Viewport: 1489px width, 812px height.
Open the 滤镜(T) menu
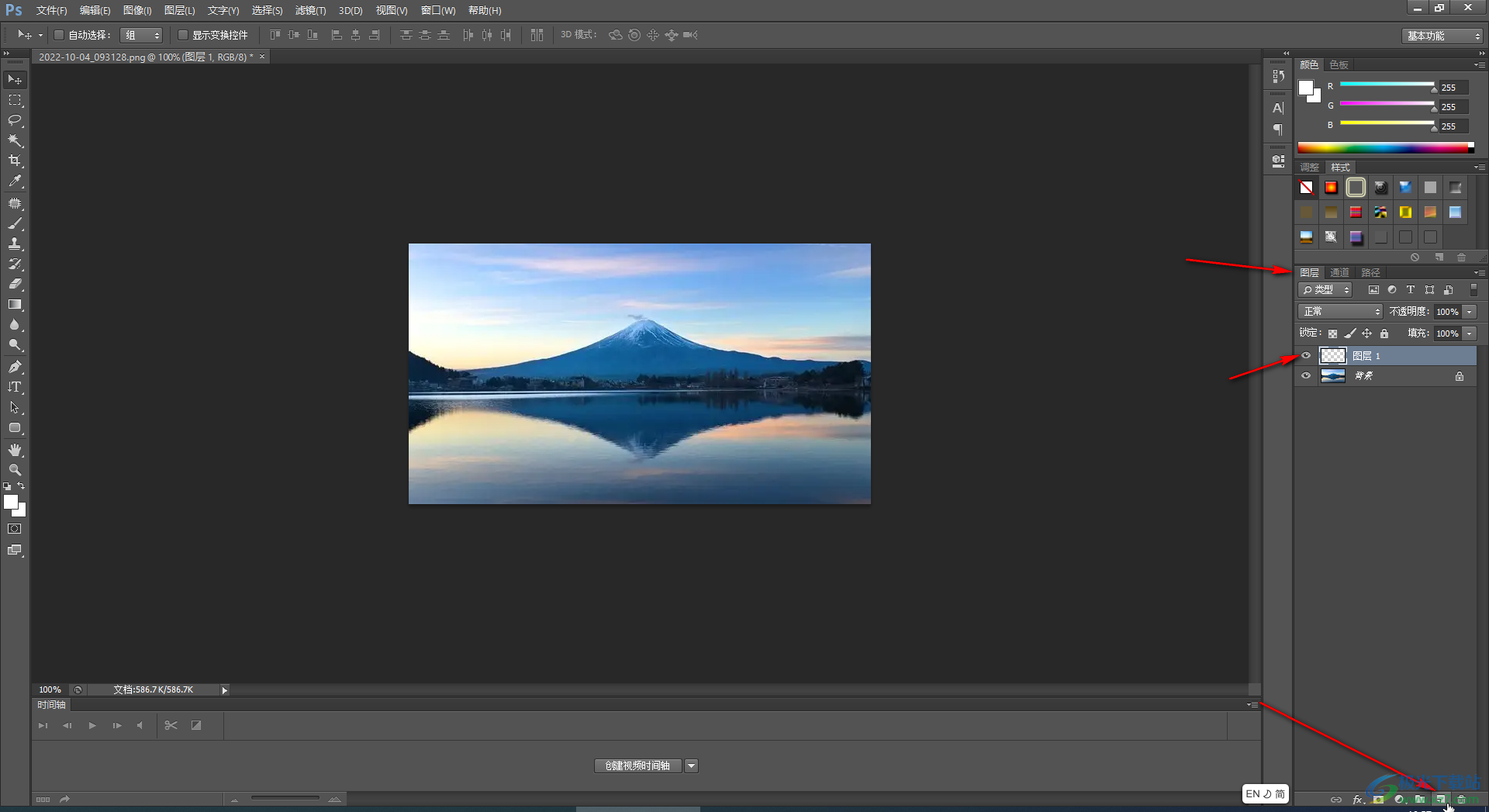(x=310, y=11)
